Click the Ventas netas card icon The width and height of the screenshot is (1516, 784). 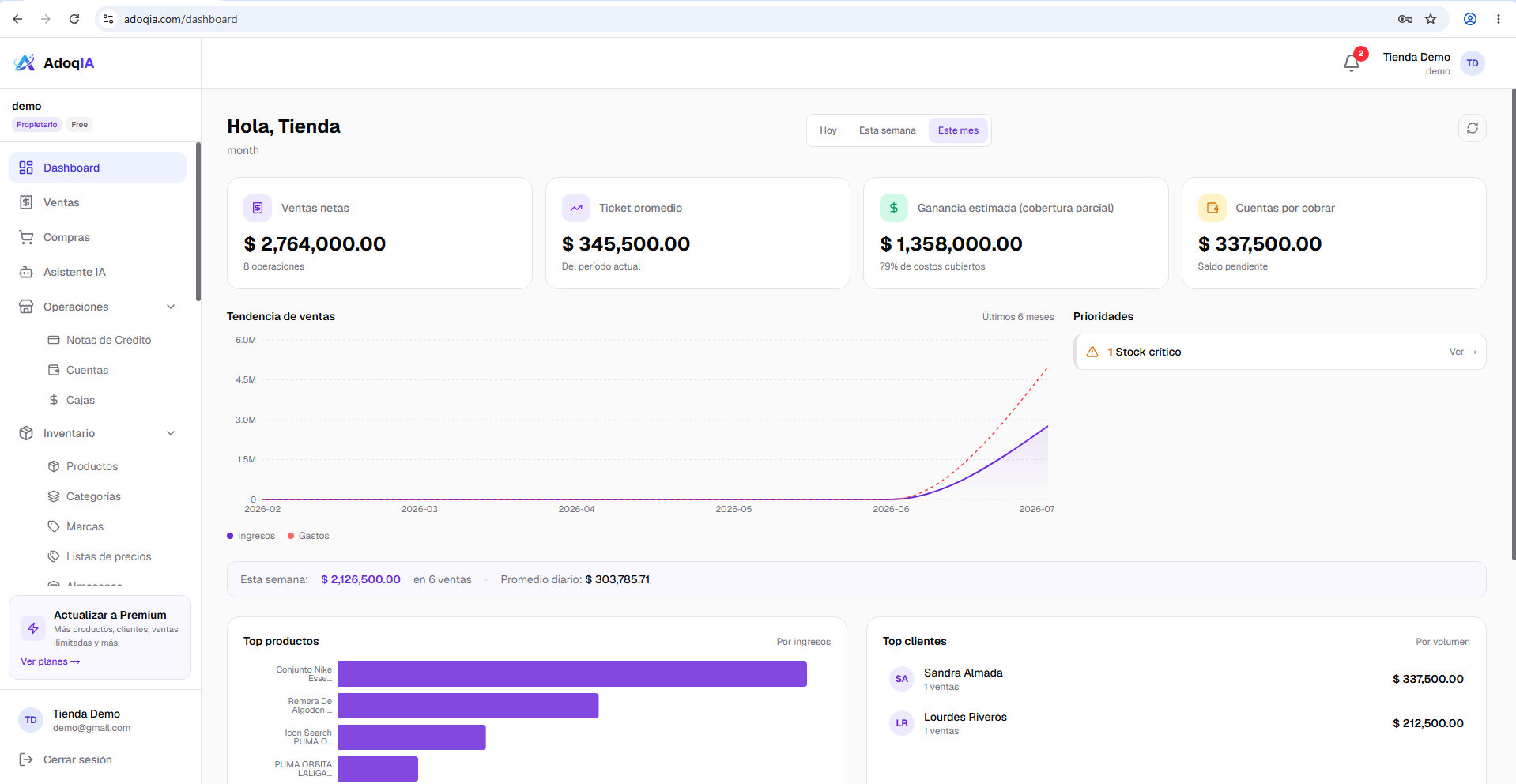258,208
